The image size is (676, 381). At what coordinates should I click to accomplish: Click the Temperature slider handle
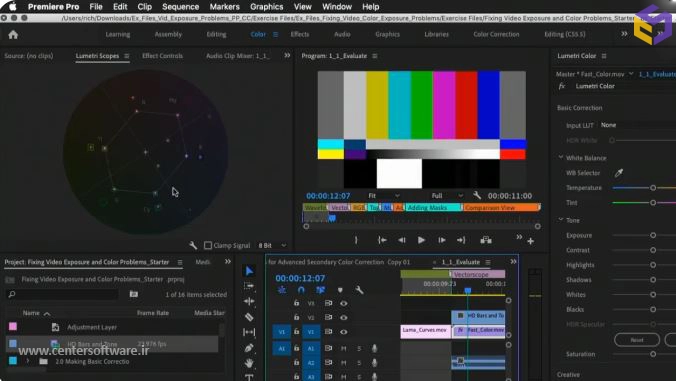pyautogui.click(x=653, y=188)
